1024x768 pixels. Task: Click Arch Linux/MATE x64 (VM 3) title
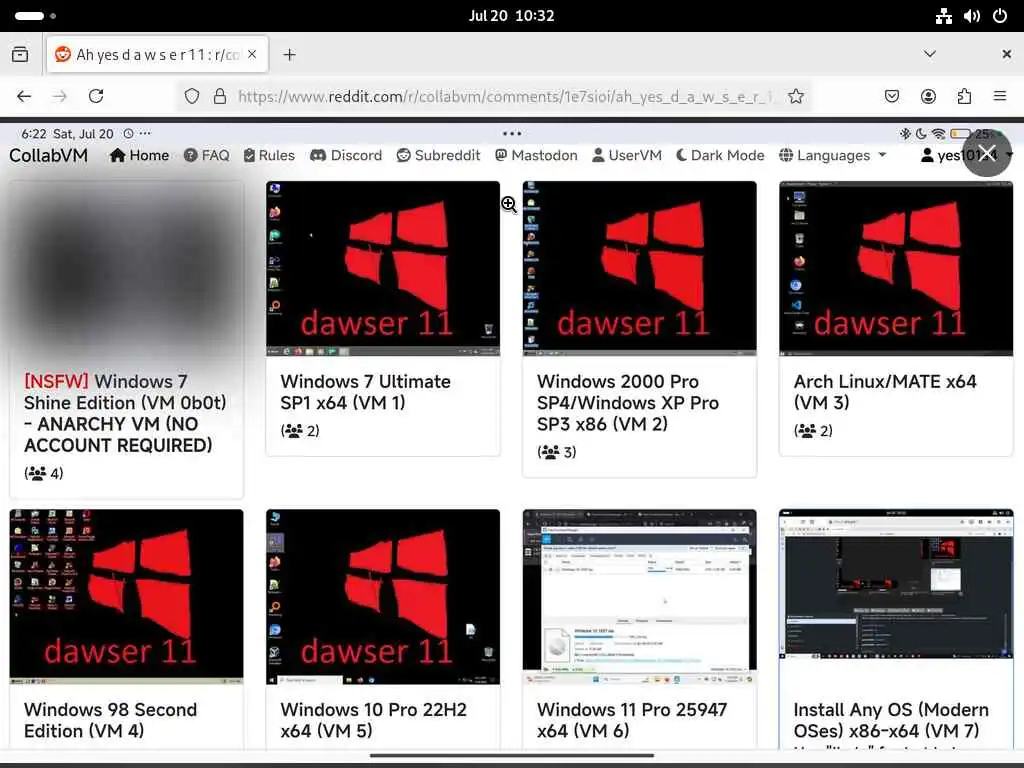point(885,392)
